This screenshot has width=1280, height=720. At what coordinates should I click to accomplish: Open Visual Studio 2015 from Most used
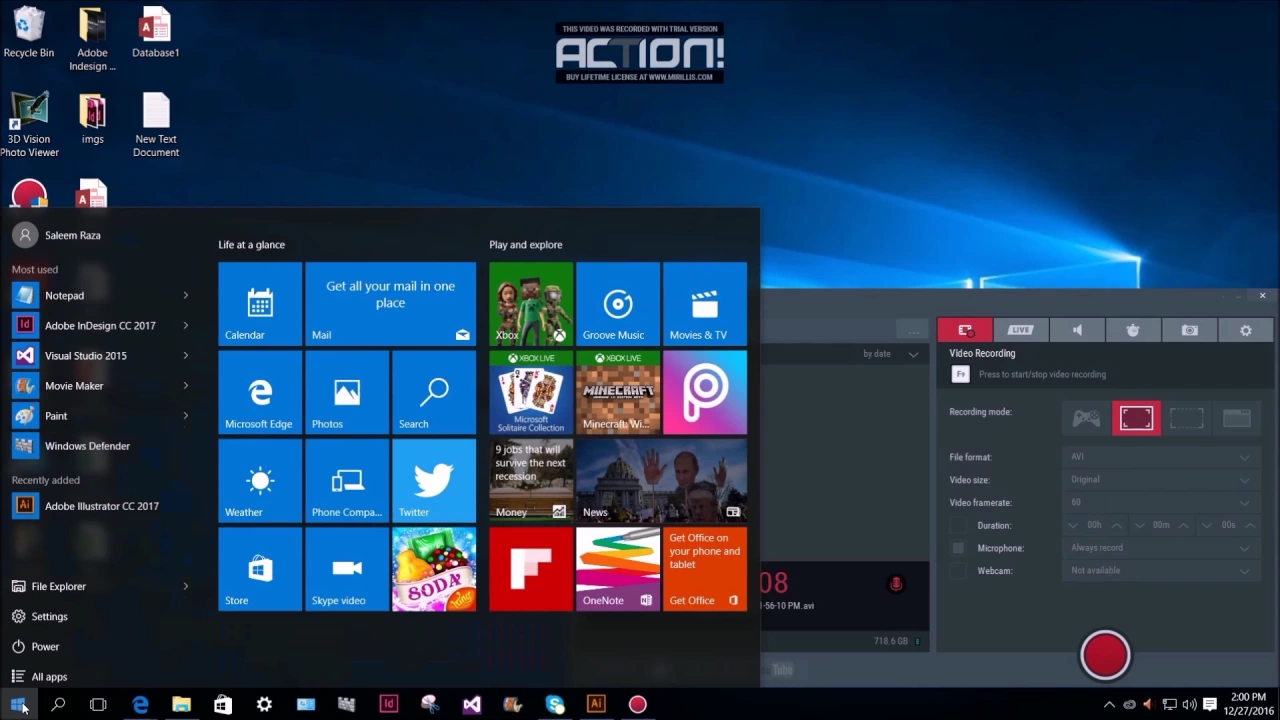pos(100,356)
